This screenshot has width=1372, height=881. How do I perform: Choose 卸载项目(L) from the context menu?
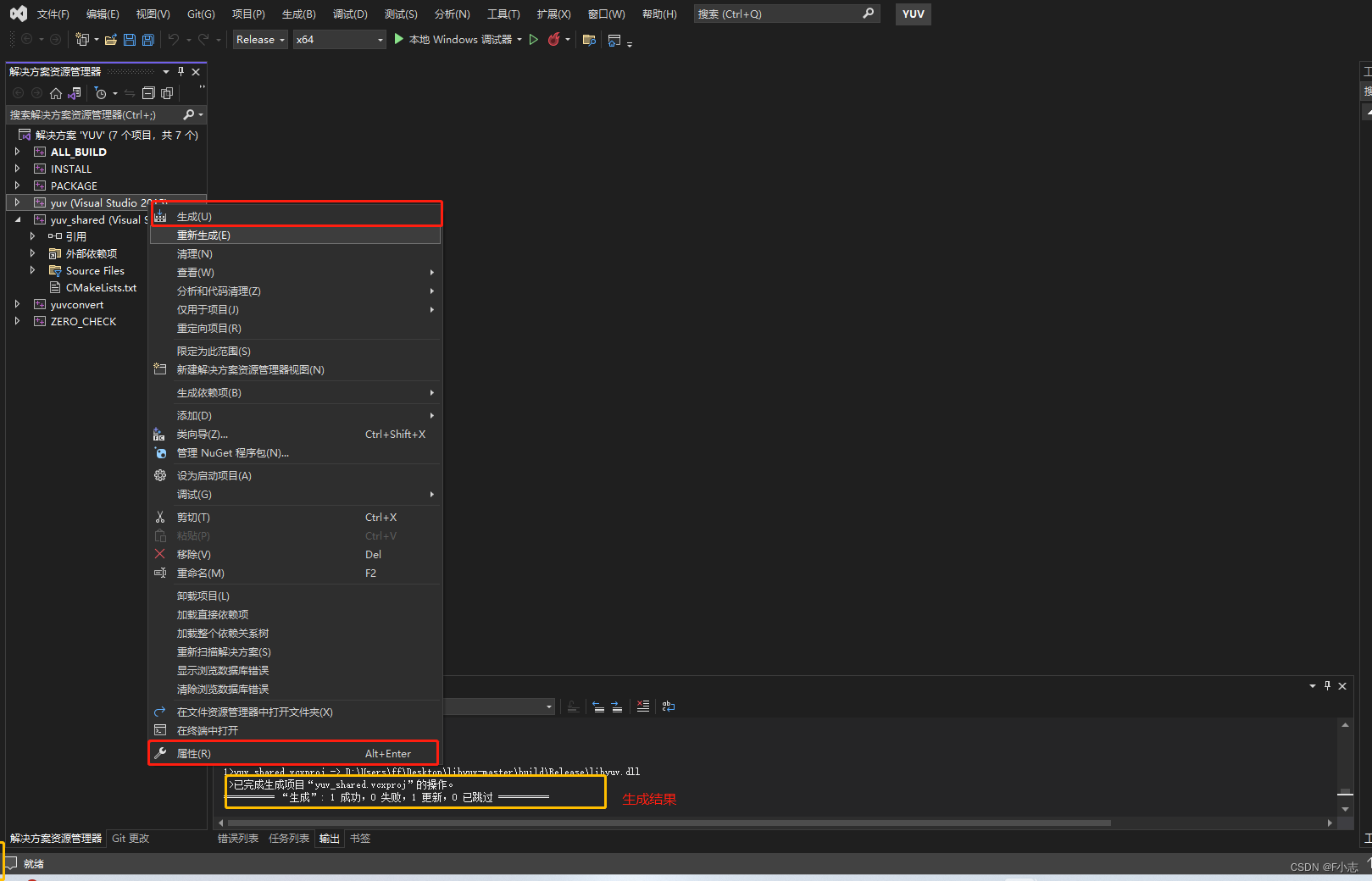click(295, 596)
